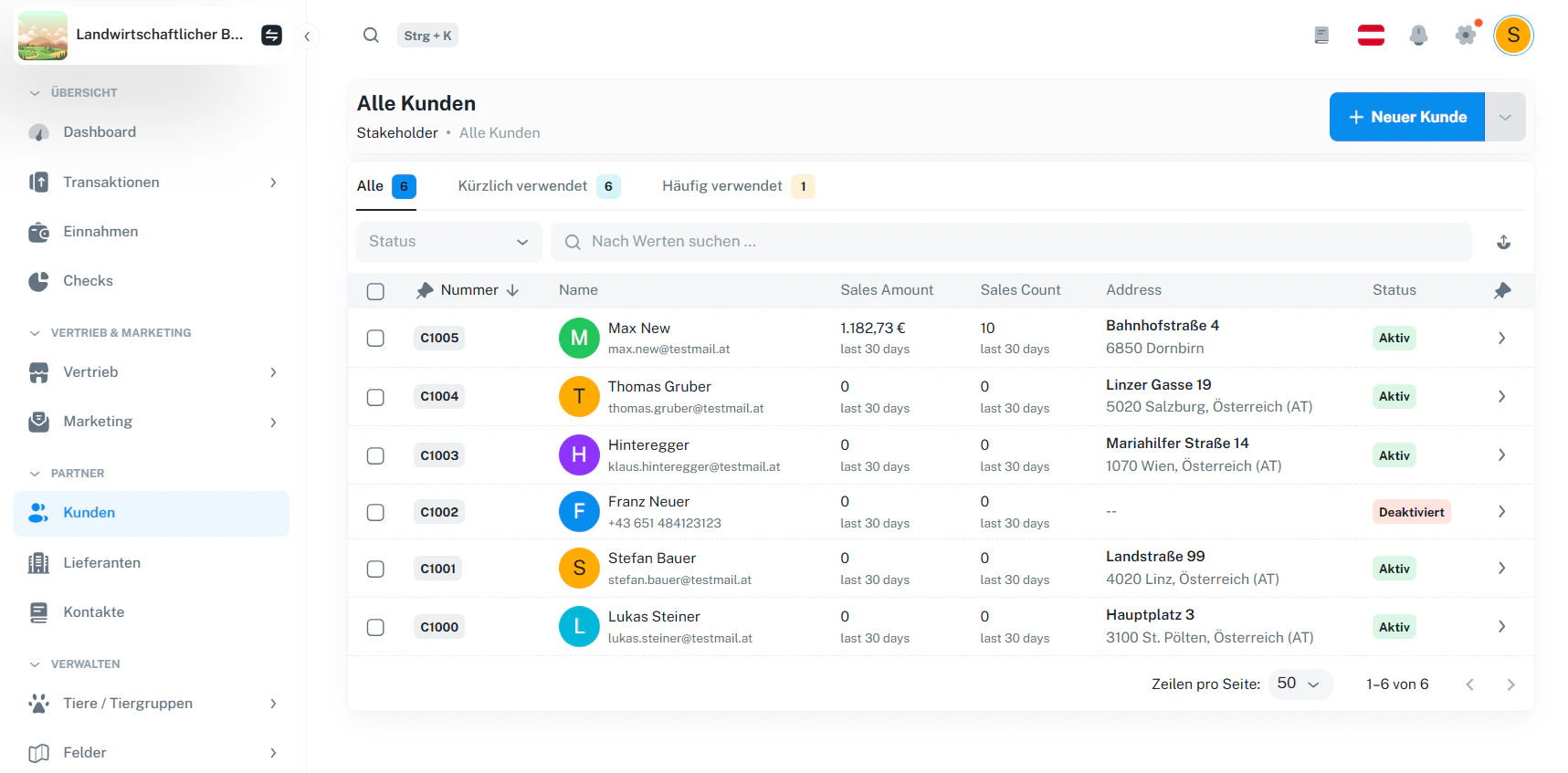Open Max New row details chevron
Viewport: 1568px width, 773px height.
(1501, 339)
